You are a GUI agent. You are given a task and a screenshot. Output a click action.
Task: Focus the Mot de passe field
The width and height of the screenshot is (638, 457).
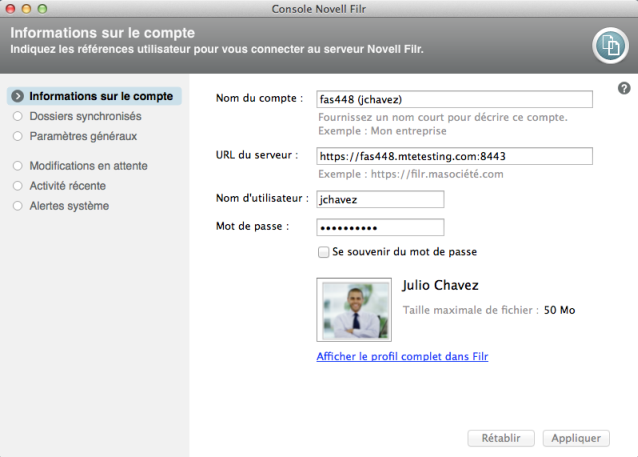click(x=380, y=227)
